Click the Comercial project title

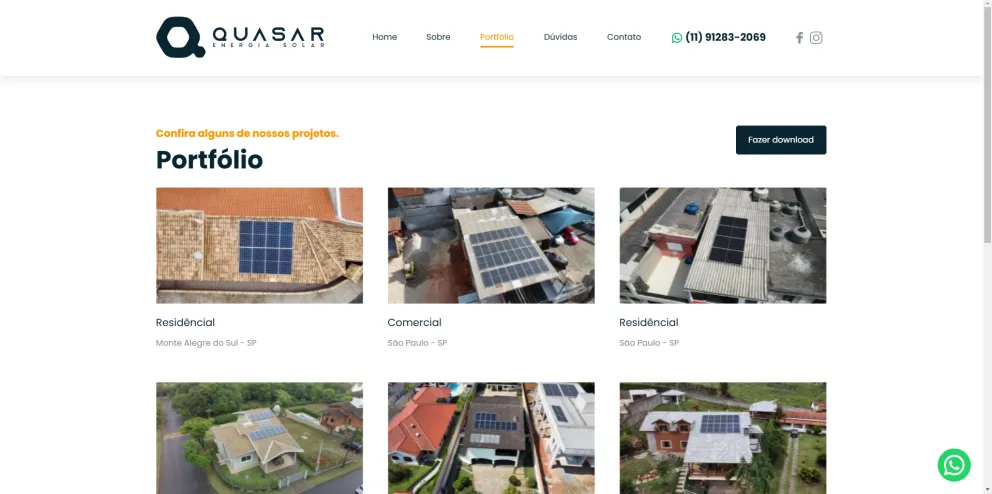coord(414,323)
